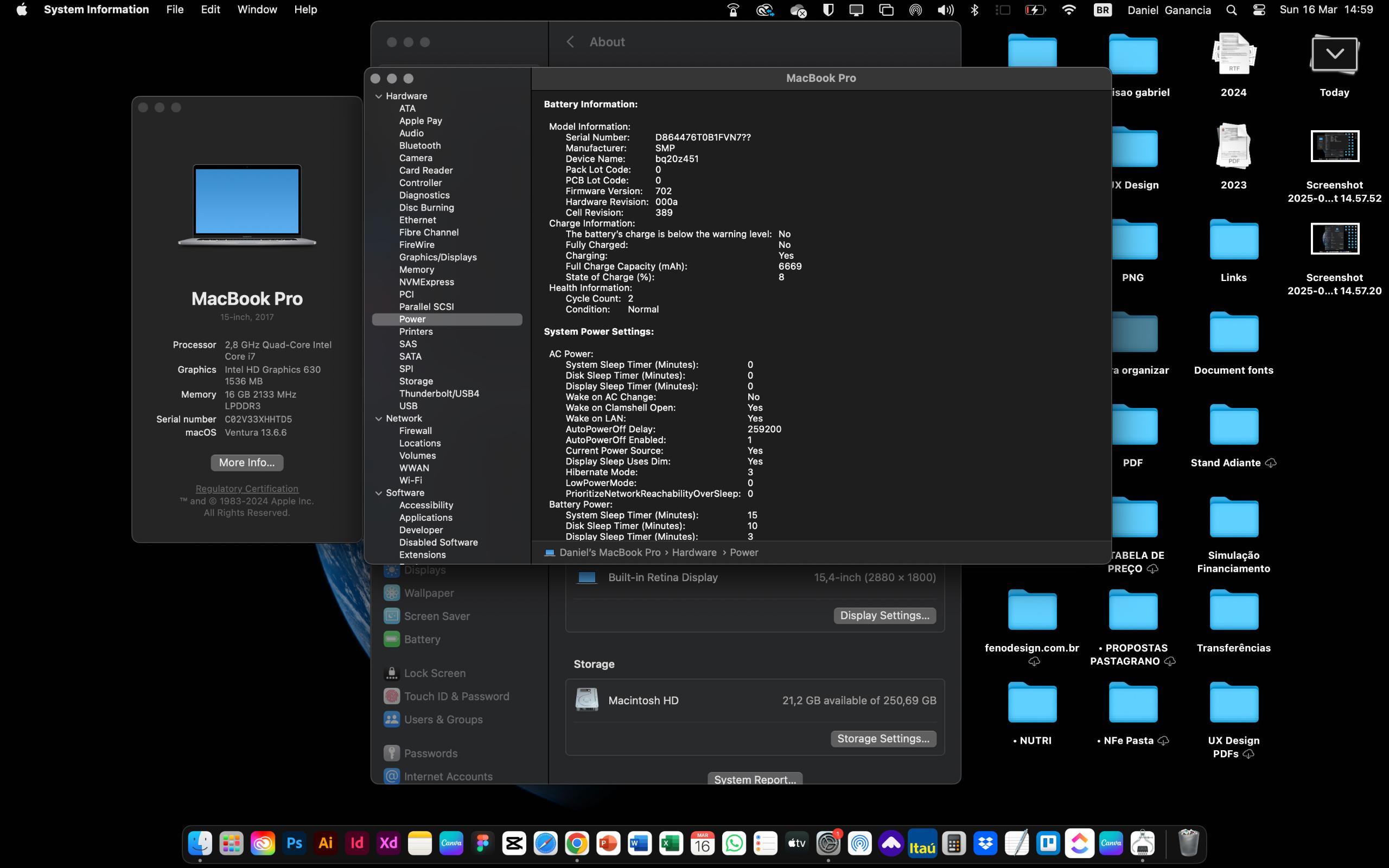This screenshot has width=1389, height=868.
Task: Open the Apple menu
Action: (x=22, y=10)
